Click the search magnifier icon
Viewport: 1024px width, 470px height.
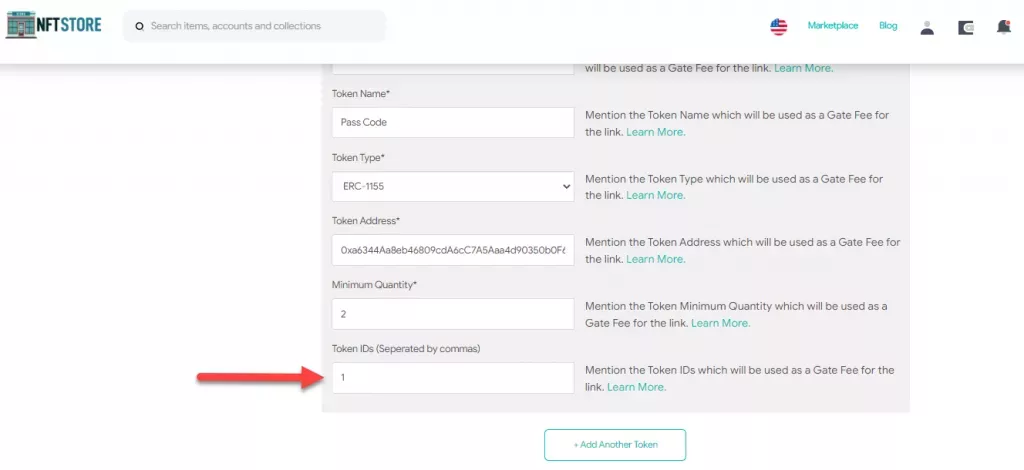(140, 26)
